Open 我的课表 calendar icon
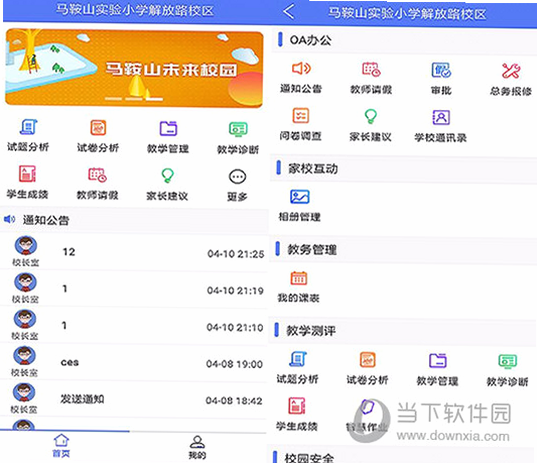This screenshot has width=537, height=463. (299, 278)
